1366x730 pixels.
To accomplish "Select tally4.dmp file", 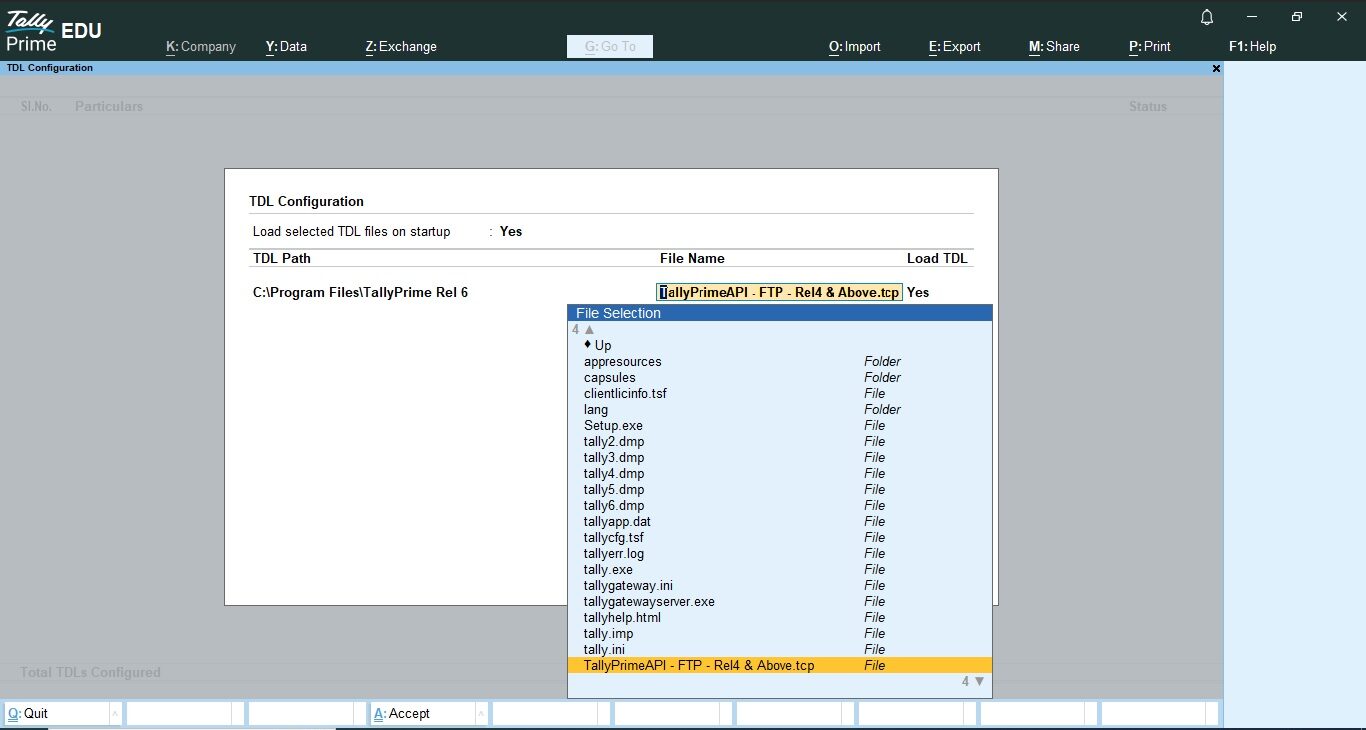I will click(x=779, y=473).
